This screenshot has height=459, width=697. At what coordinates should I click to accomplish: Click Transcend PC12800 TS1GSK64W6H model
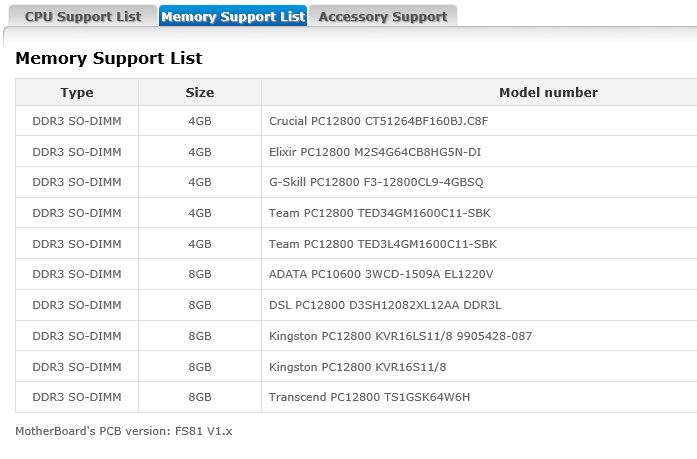369,397
